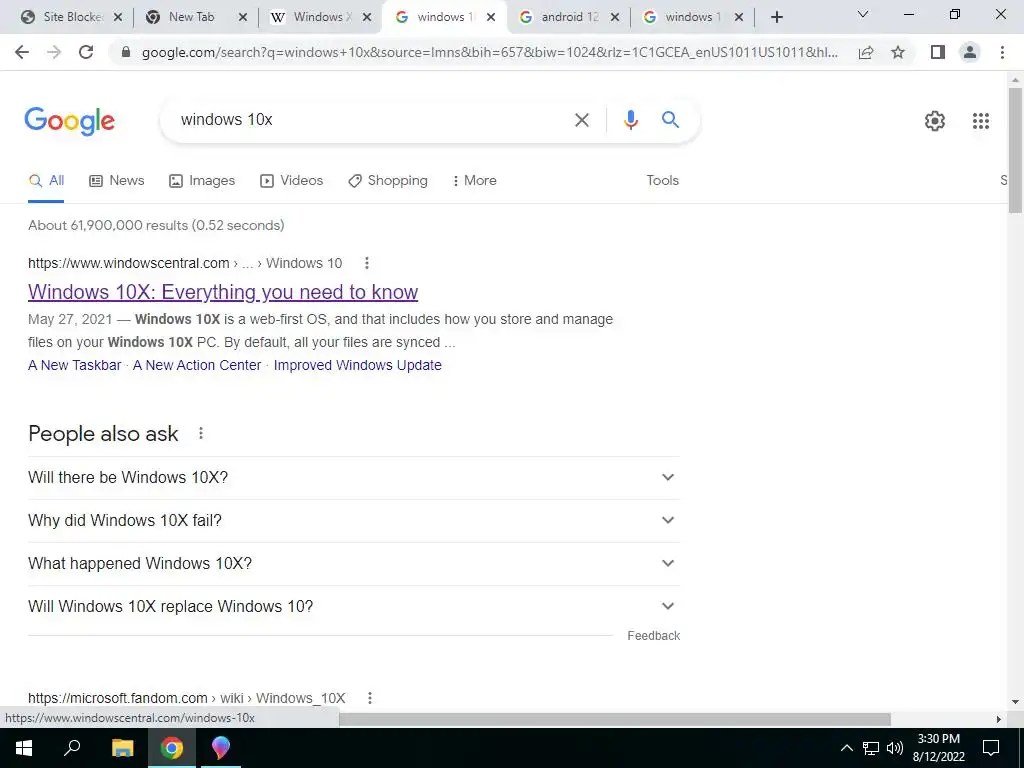The height and width of the screenshot is (768, 1024).
Task: Click the browser address bar URL
Action: (490, 52)
